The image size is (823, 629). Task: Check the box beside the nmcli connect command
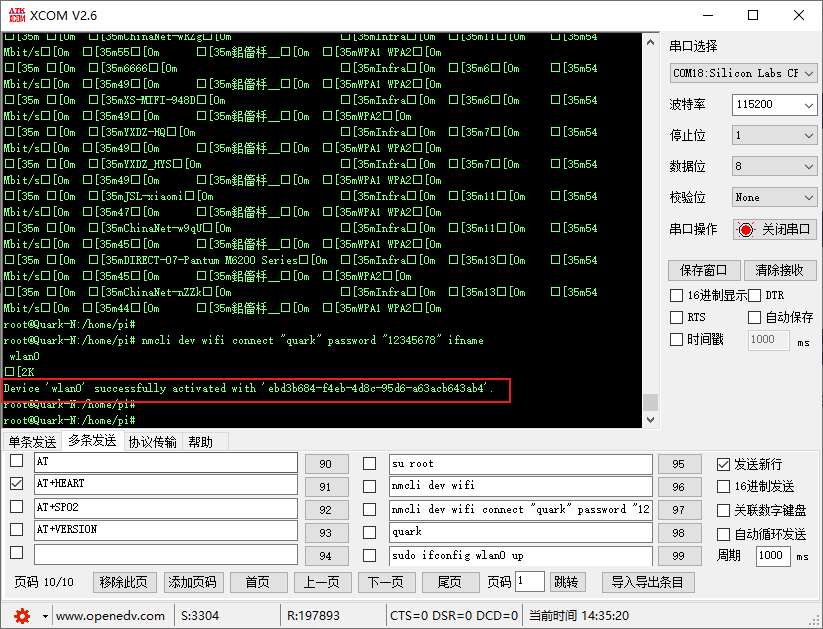[370, 509]
